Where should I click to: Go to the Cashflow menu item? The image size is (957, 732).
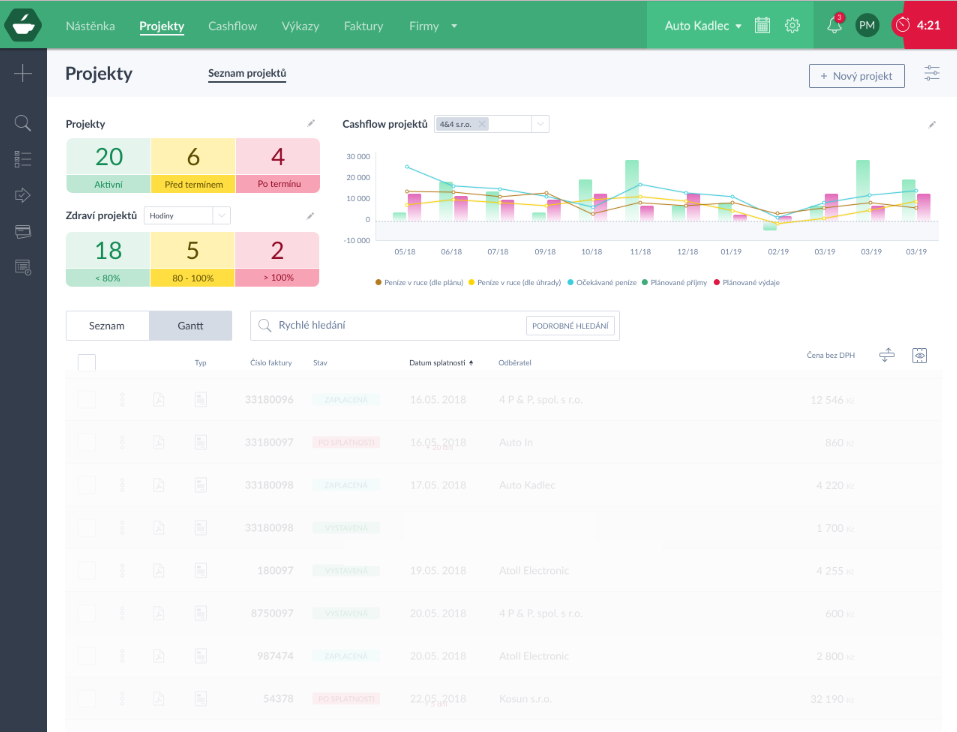tap(233, 26)
